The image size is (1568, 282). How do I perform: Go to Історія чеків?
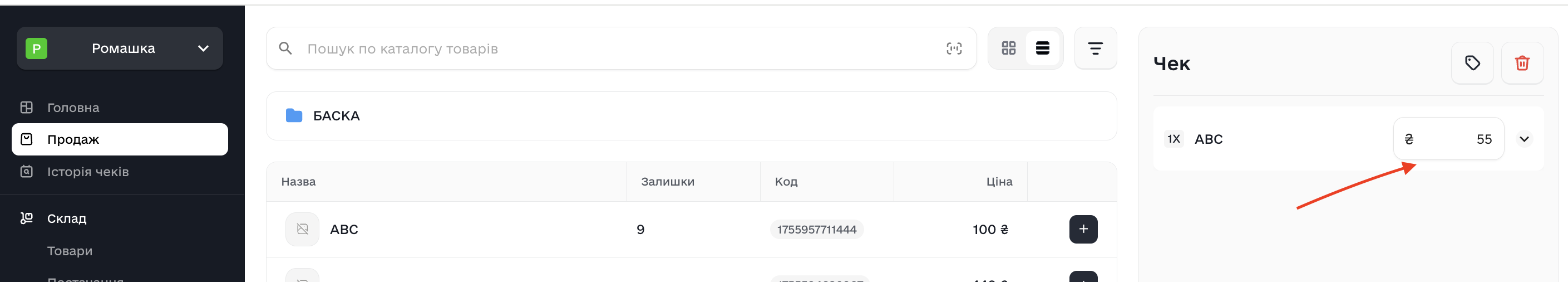[88, 172]
